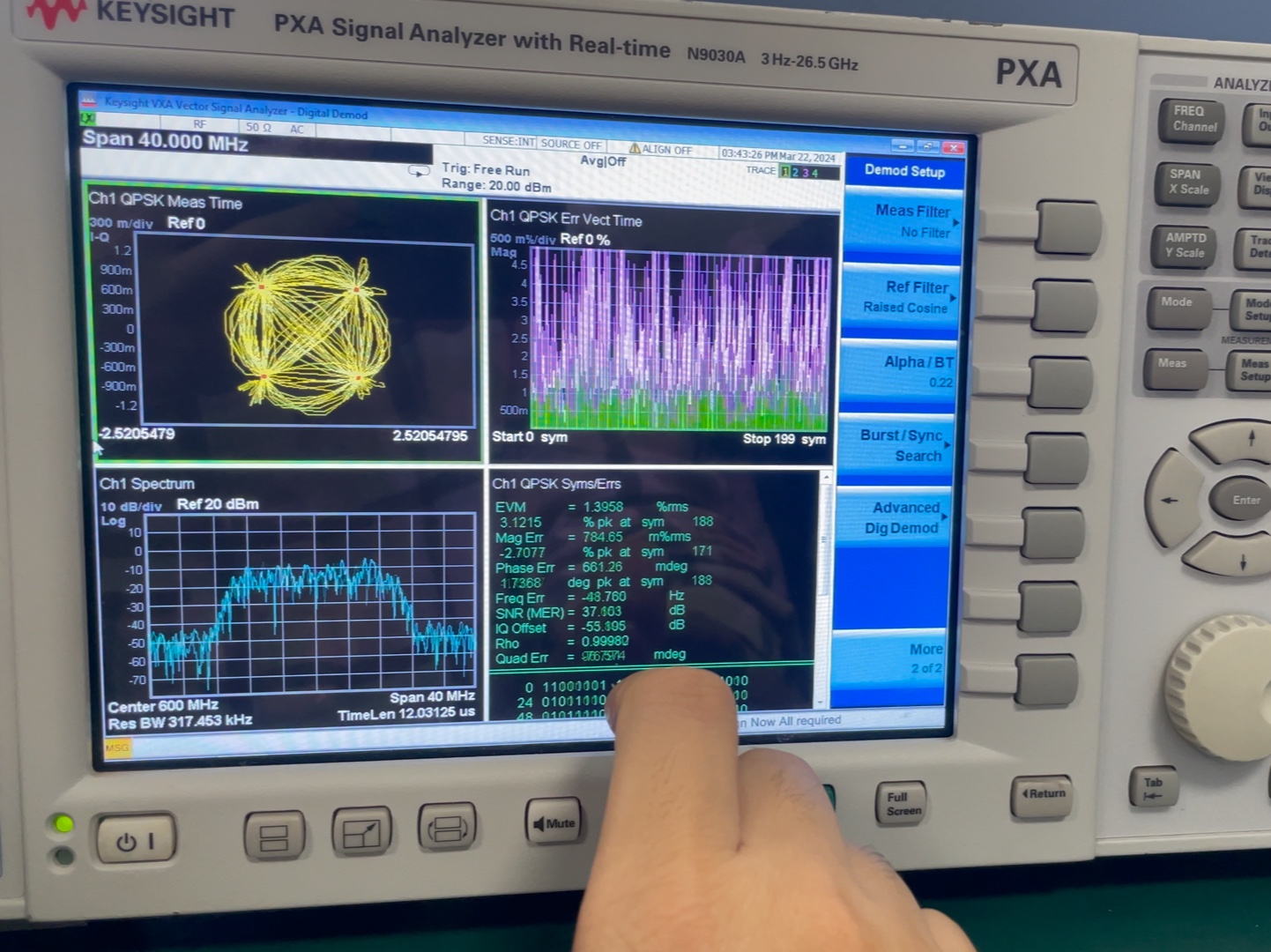Push hardware softkey beside Ref Filter
Image resolution: width=1271 pixels, height=952 pixels.
point(1064,306)
